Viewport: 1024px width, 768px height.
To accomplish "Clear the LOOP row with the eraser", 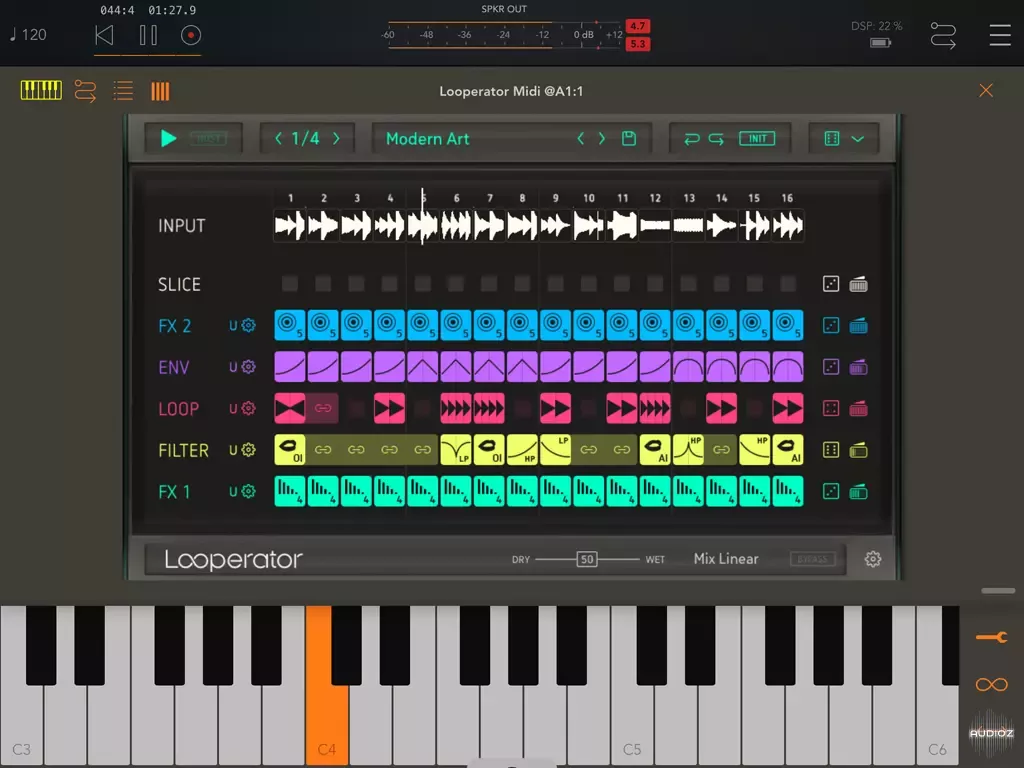I will click(858, 409).
